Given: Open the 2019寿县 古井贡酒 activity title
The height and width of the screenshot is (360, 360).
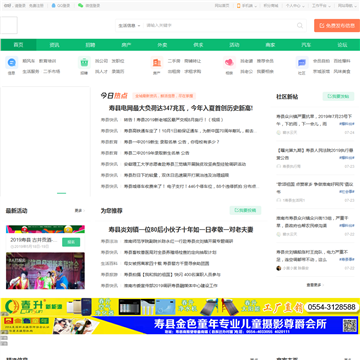Looking at the screenshot, I should 34,240.
